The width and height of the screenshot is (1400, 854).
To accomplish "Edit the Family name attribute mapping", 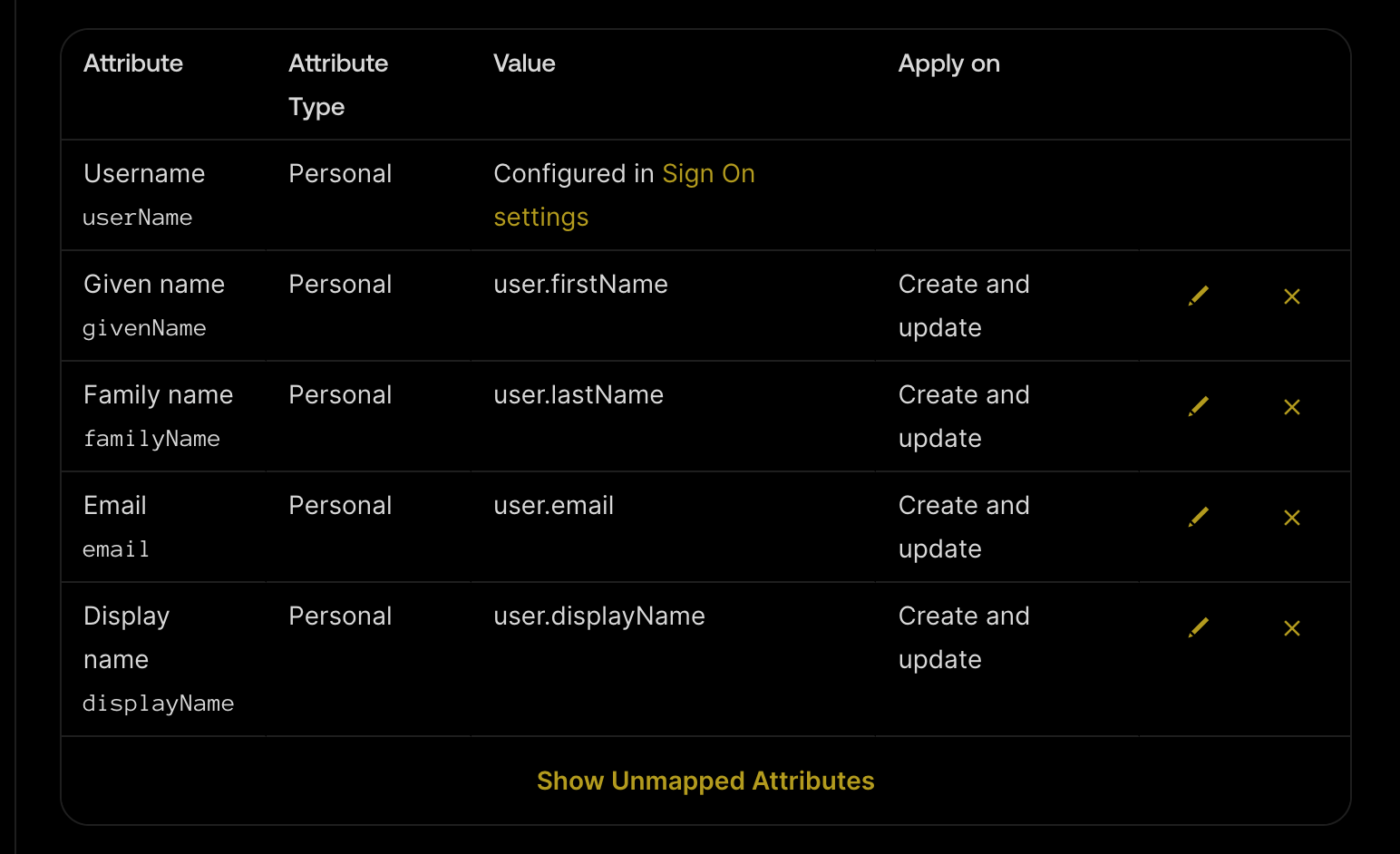I will point(1199,407).
